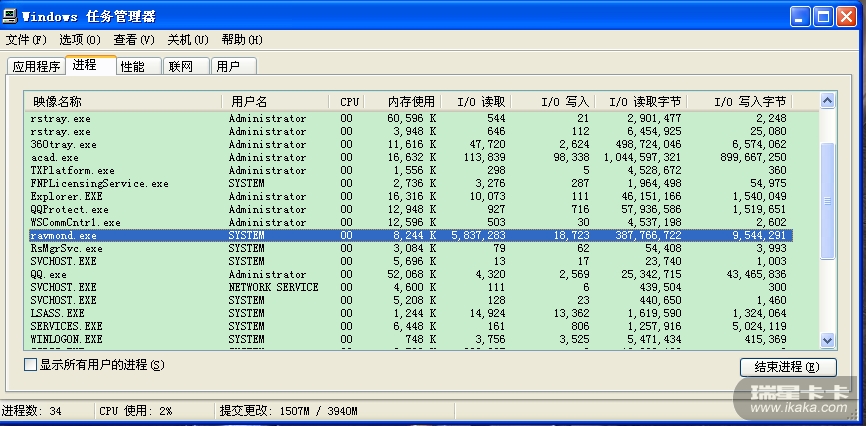
Task: Select the 360tray.exe process row
Action: [409, 145]
